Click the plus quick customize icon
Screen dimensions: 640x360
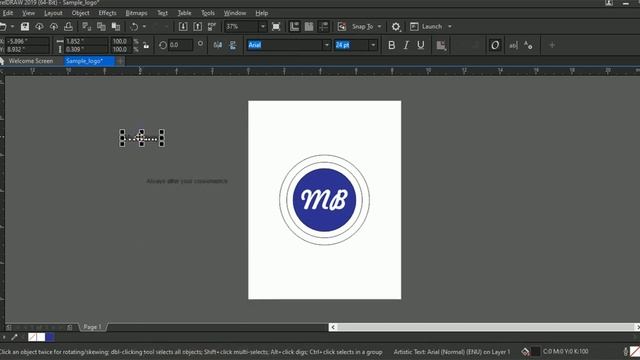[x=552, y=45]
